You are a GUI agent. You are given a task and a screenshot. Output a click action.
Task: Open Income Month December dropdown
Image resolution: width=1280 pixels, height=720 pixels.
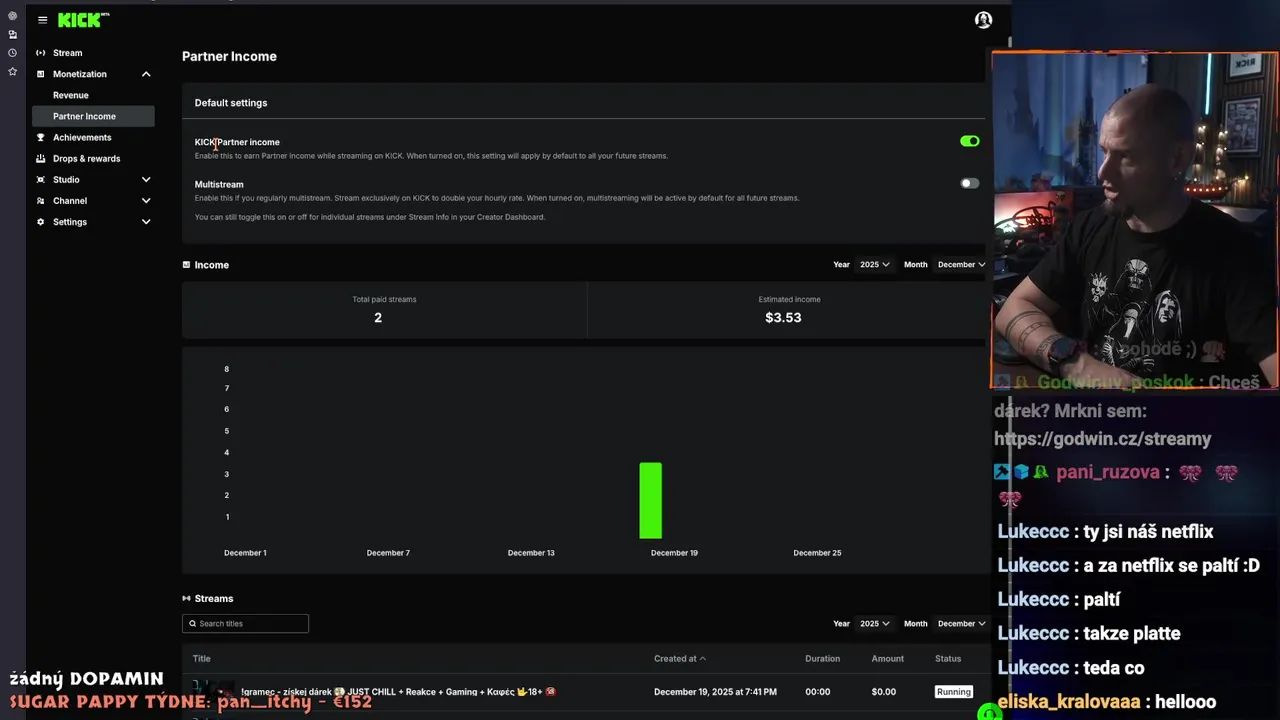[961, 265]
